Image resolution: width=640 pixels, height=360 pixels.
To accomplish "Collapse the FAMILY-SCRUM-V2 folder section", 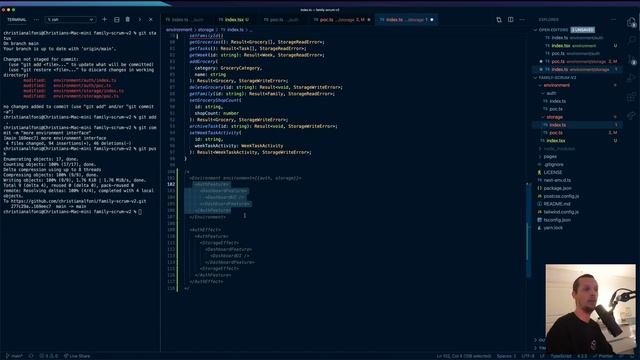I will click(x=557, y=78).
